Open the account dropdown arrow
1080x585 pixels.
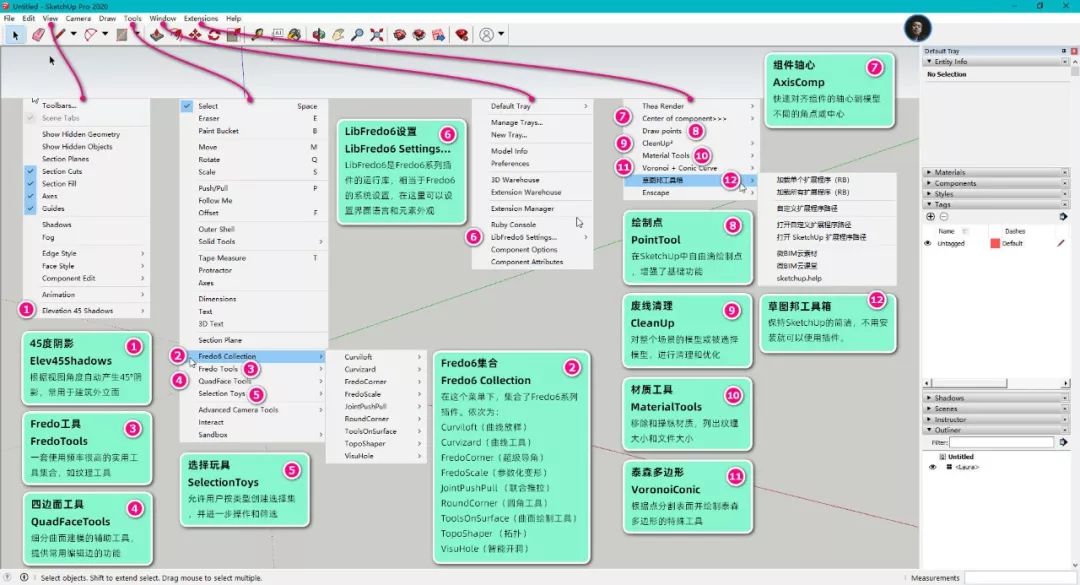501,34
